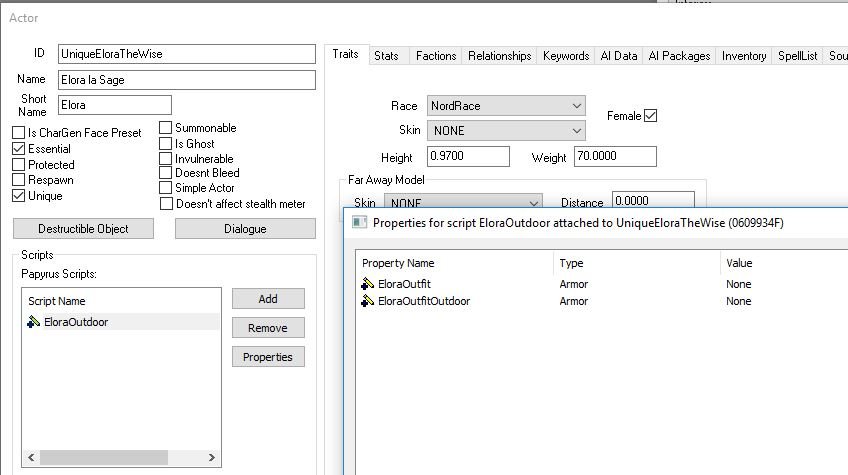
Task: Switch to the AI Data tab
Action: pyautogui.click(x=619, y=56)
